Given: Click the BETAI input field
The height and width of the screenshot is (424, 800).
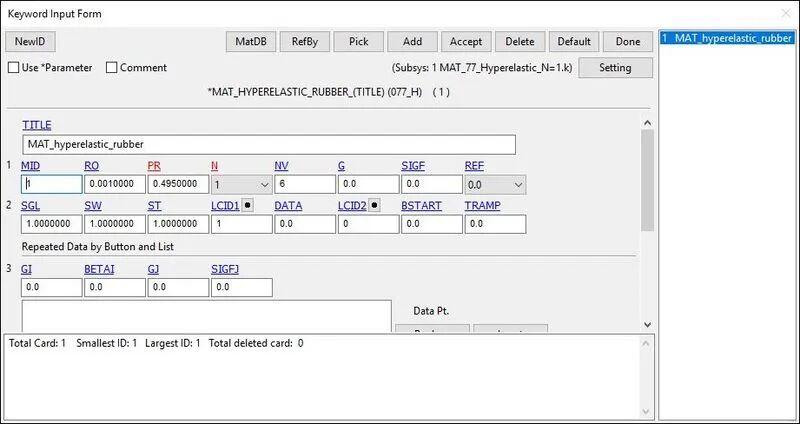Looking at the screenshot, I should (115, 288).
